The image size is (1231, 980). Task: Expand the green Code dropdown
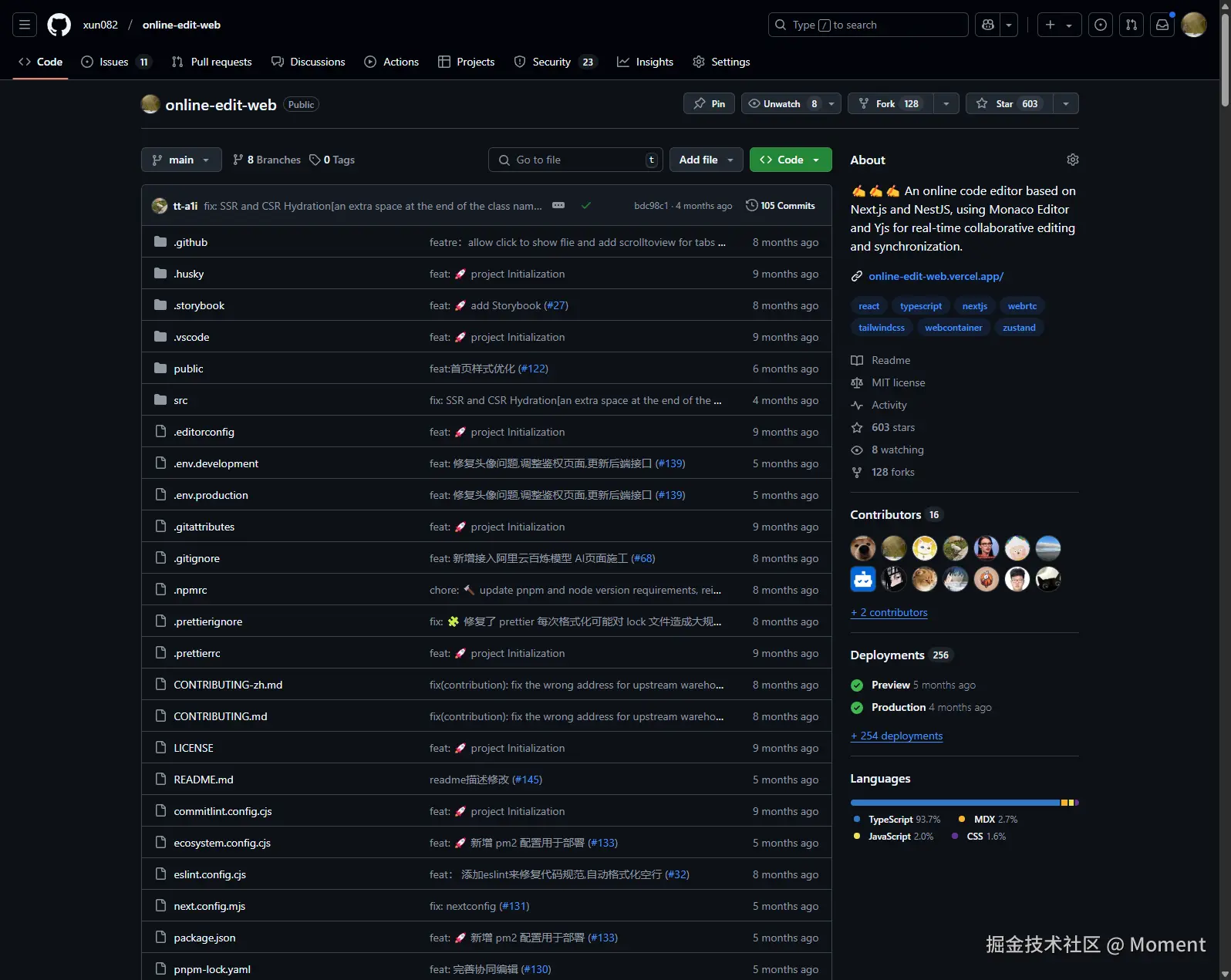791,160
